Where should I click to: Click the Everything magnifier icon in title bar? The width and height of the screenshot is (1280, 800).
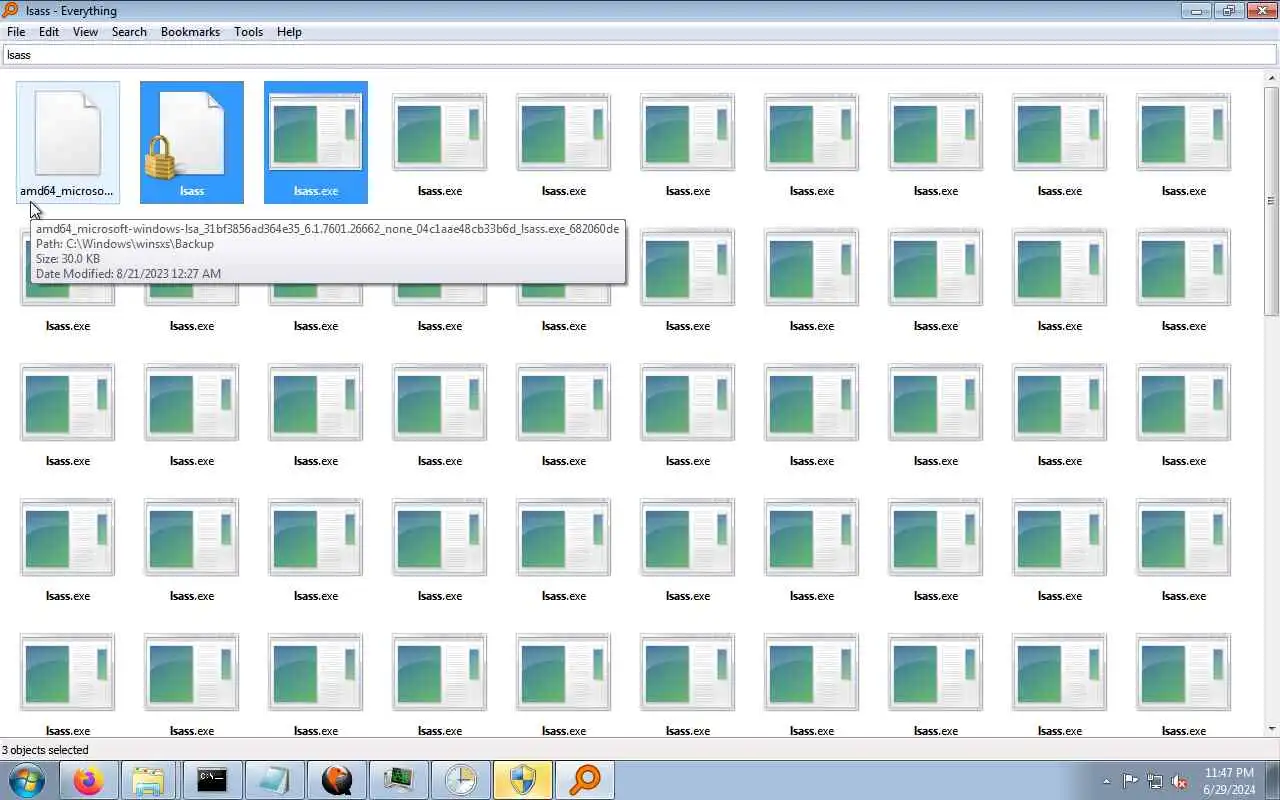click(x=10, y=10)
